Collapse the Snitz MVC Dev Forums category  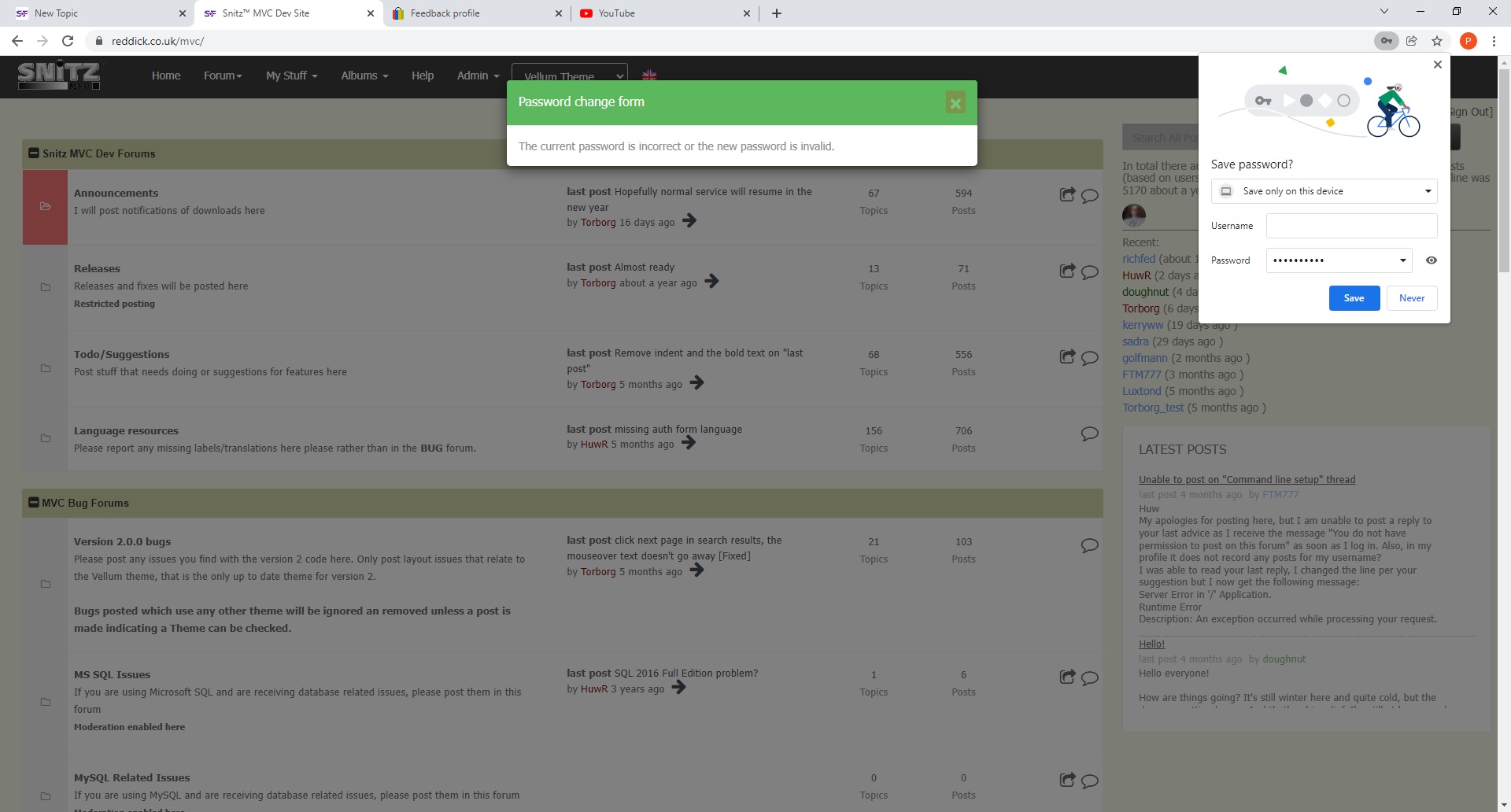(x=34, y=153)
